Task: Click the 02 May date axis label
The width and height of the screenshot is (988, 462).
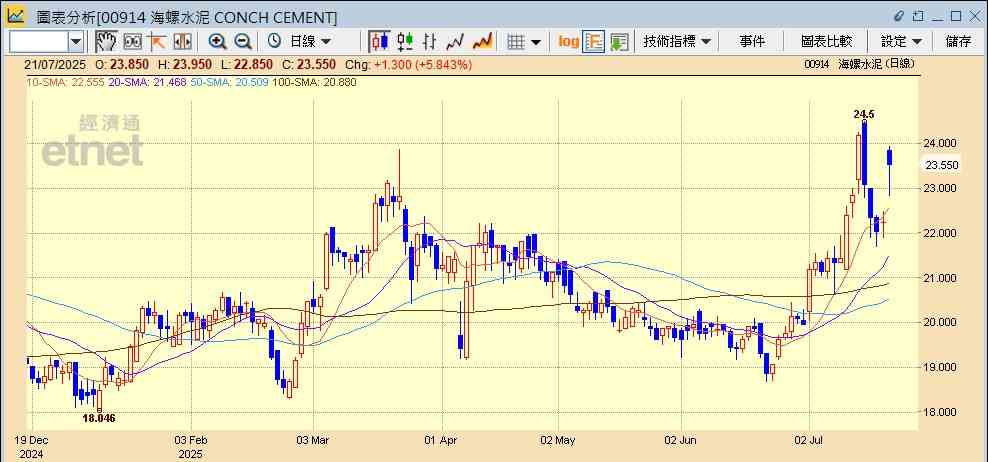Action: click(x=559, y=441)
